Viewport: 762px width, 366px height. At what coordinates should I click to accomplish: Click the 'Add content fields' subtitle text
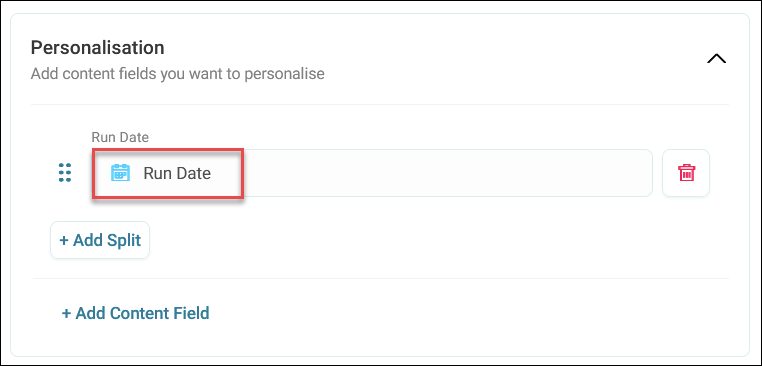177,74
